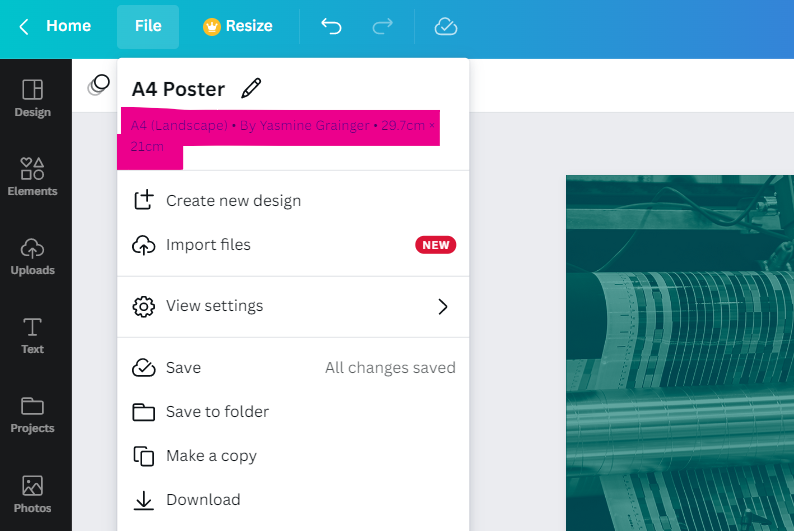Click Resize premium button
Viewport: 794px width, 532px height.
click(x=237, y=26)
